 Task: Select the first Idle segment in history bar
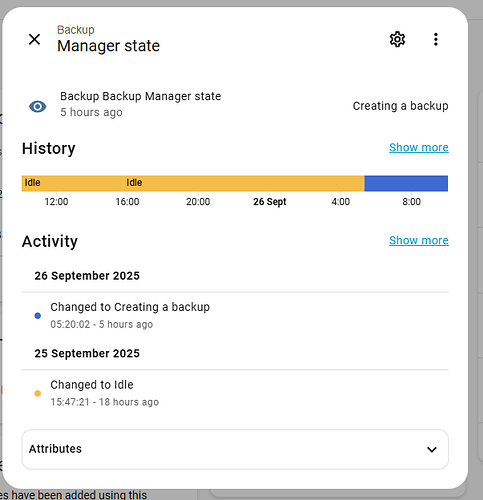pos(73,183)
